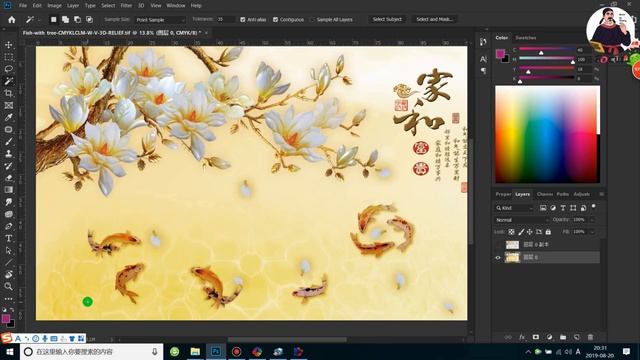The width and height of the screenshot is (640, 360).
Task: Open the Sample Size Point Sample dropdown
Action: (x=160, y=20)
